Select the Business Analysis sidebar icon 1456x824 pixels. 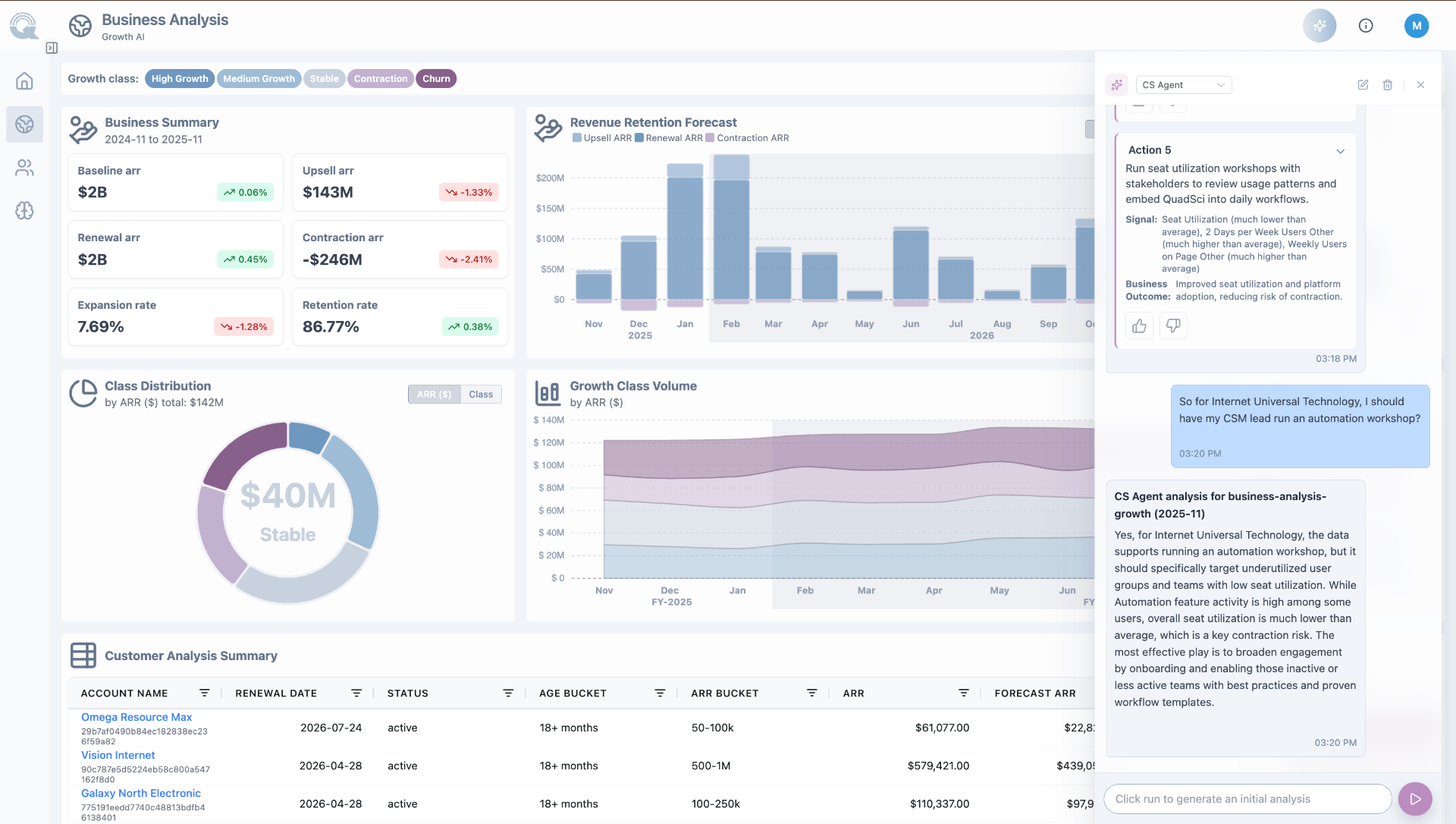(x=24, y=124)
